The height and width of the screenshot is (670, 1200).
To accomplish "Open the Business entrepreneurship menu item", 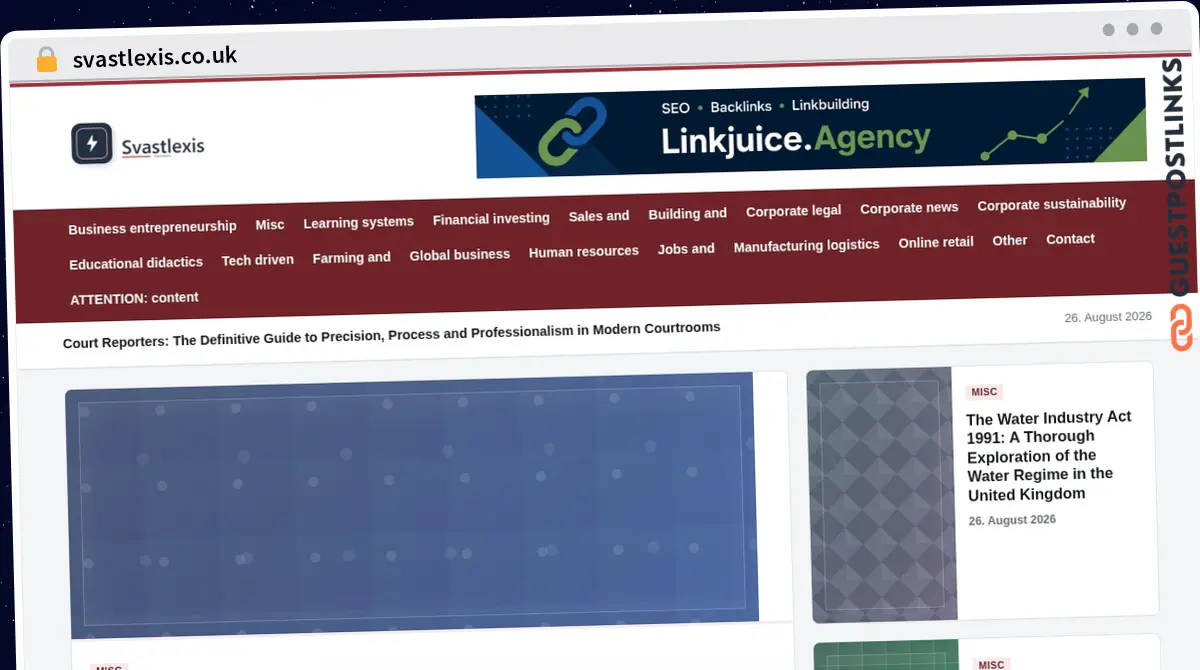I will point(152,227).
